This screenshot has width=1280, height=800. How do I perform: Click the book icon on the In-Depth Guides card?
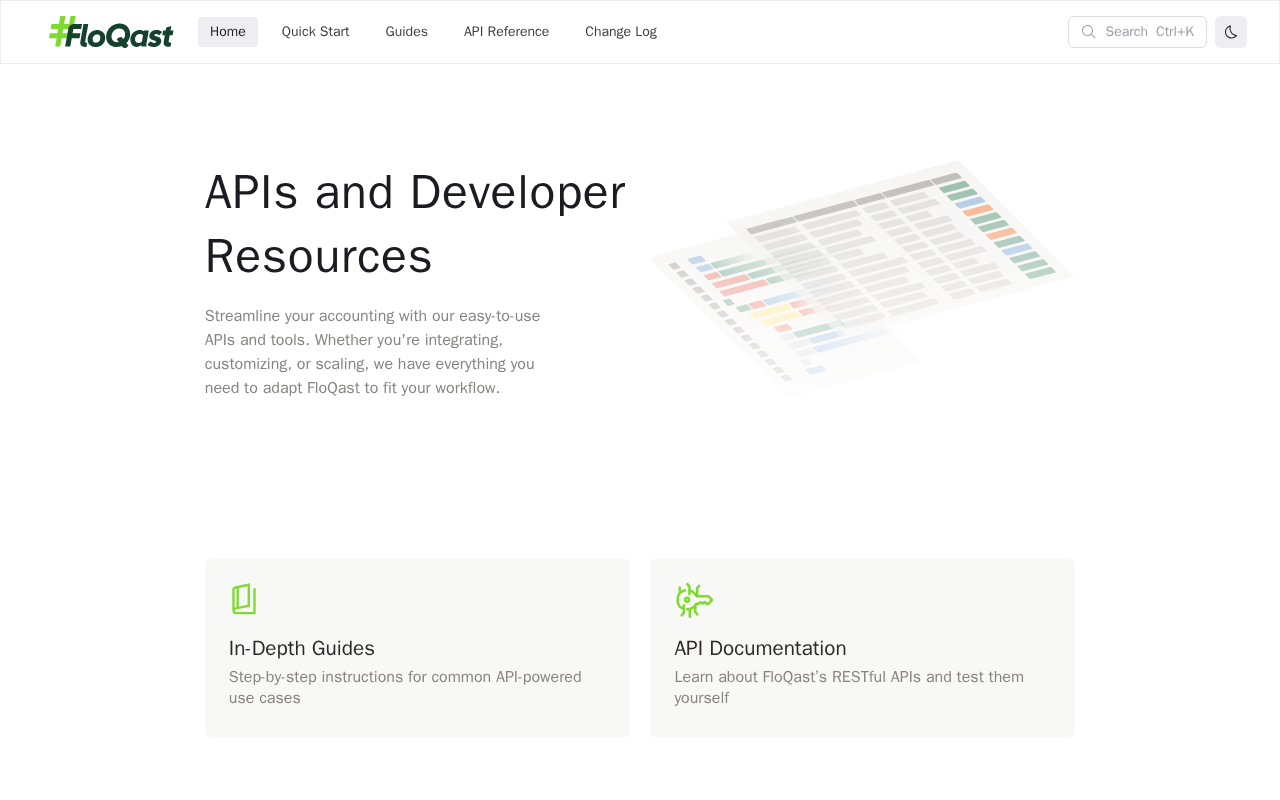[243, 599]
